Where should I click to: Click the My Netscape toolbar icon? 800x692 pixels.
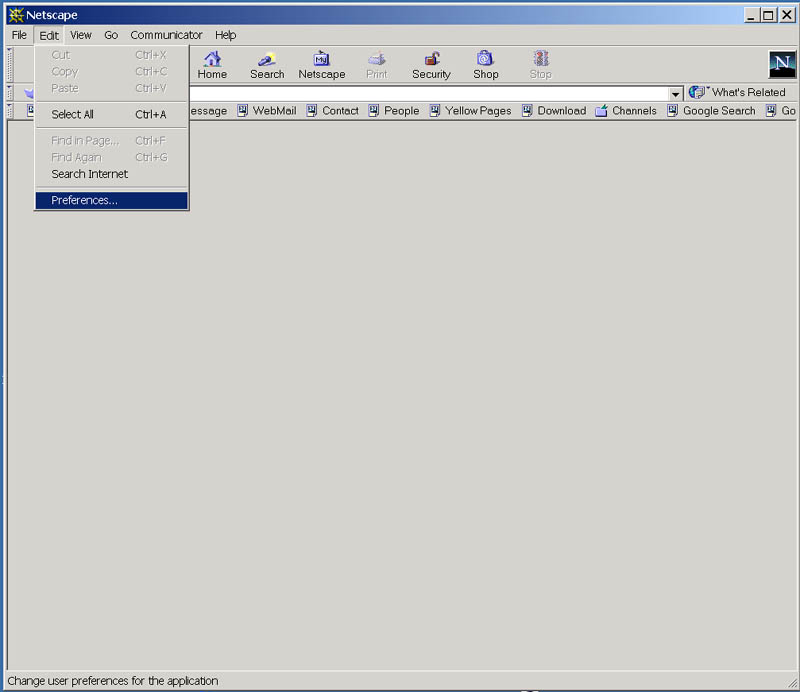pos(321,59)
